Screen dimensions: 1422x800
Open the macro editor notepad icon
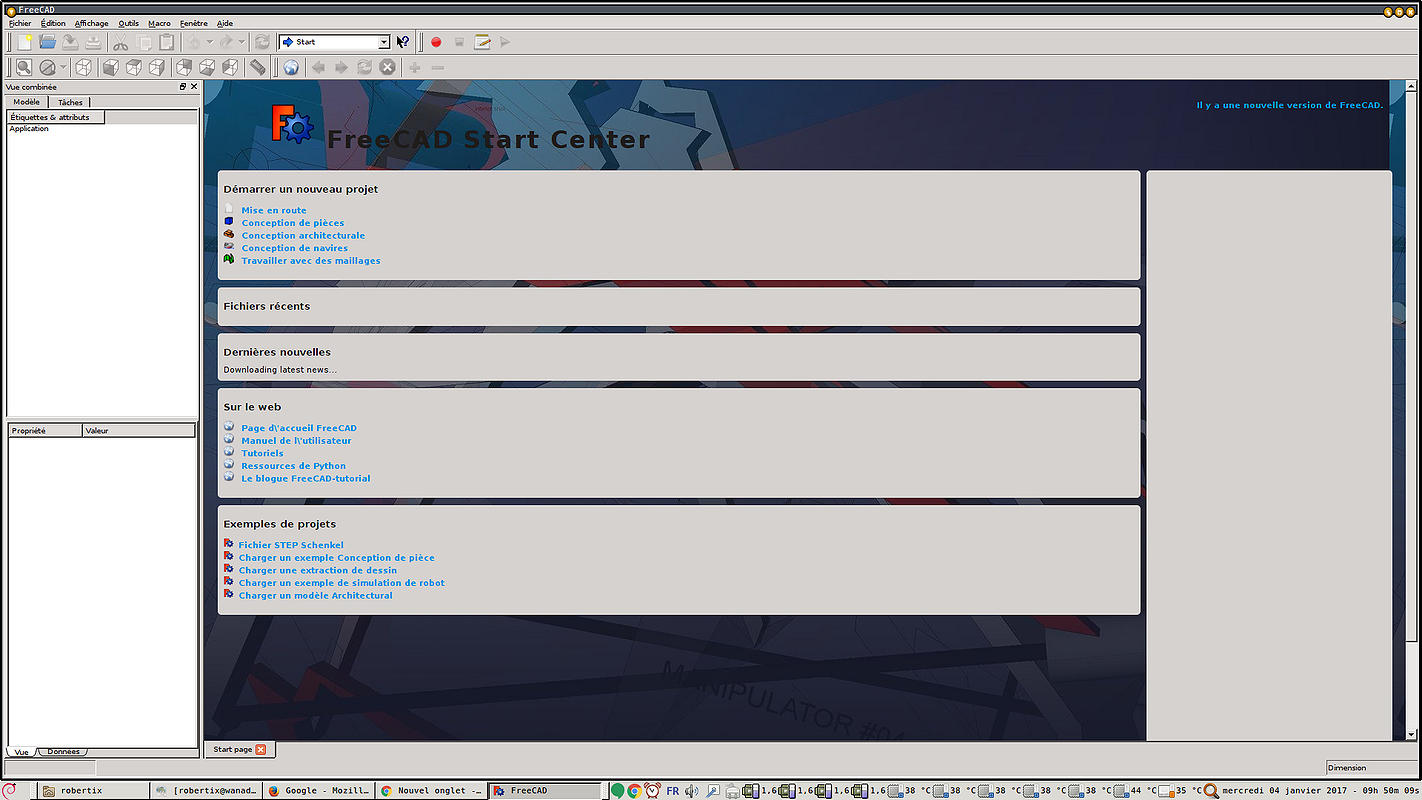[482, 42]
